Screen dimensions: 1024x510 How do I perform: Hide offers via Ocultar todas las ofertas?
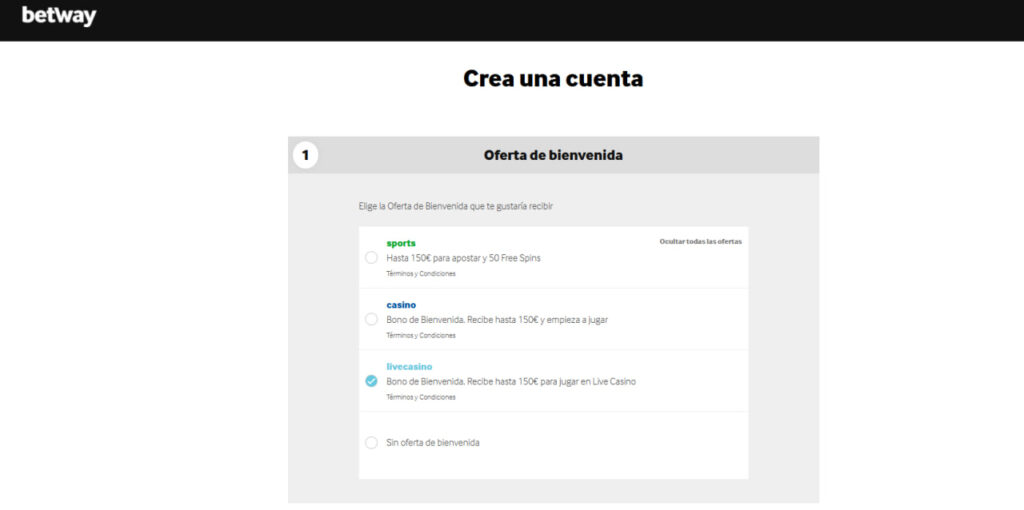pos(700,242)
